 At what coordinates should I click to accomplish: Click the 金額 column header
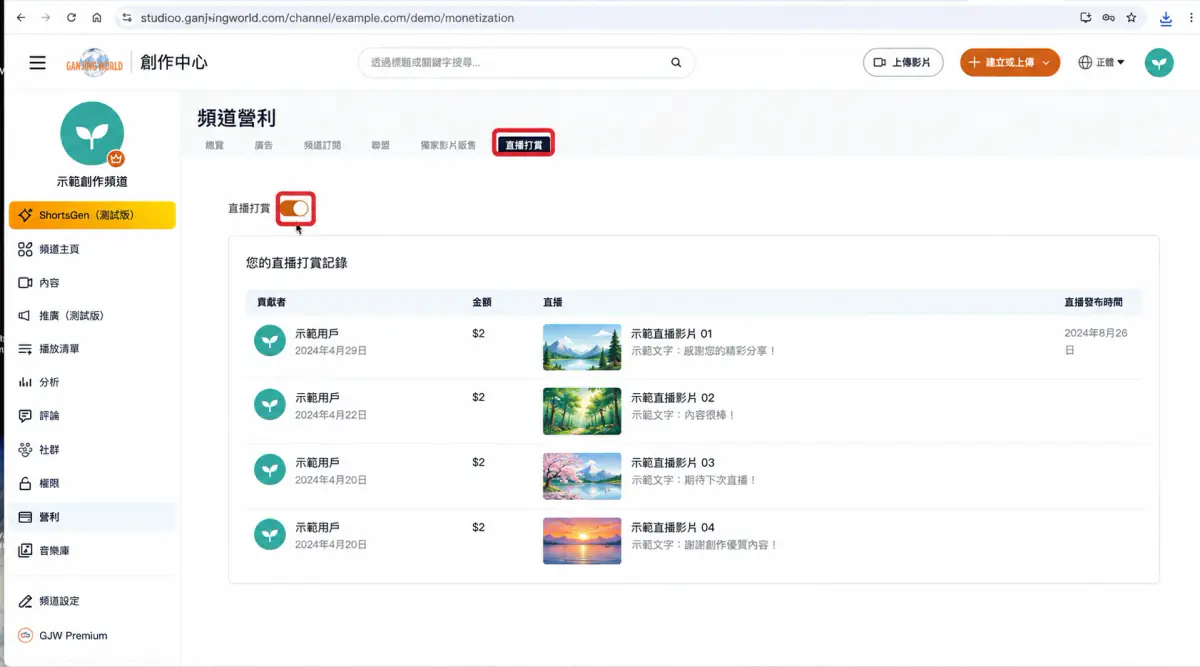pos(481,301)
